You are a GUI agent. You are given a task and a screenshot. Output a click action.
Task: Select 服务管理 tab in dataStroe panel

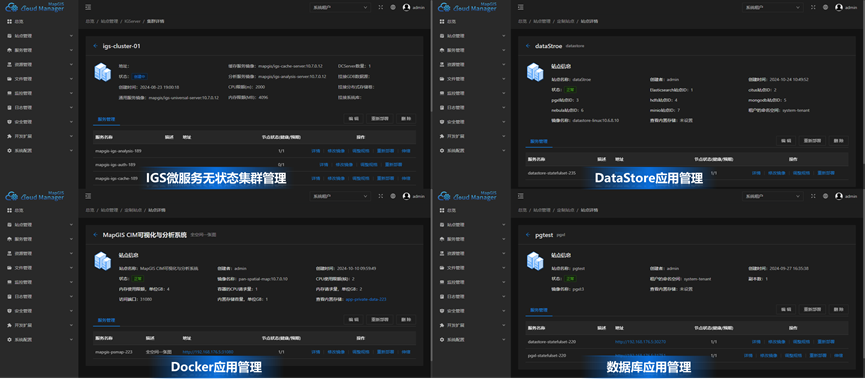click(x=538, y=141)
